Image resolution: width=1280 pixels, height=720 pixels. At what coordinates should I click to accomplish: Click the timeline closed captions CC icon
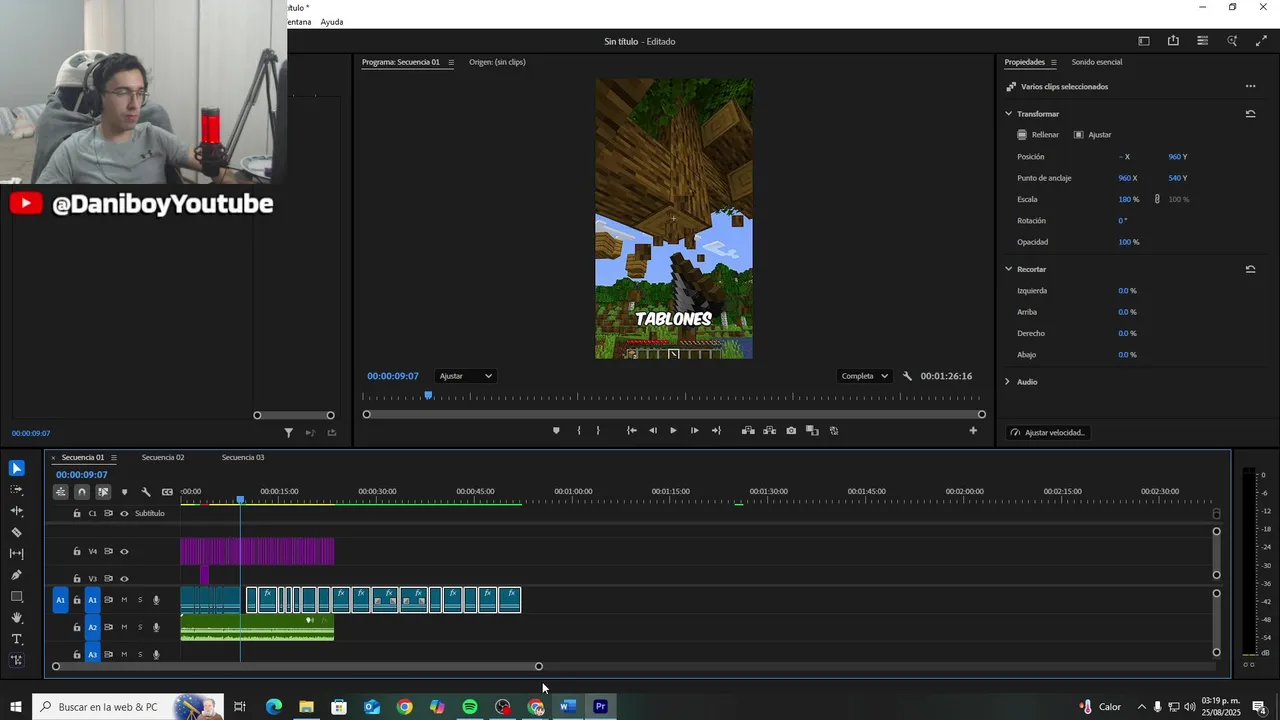click(x=167, y=492)
